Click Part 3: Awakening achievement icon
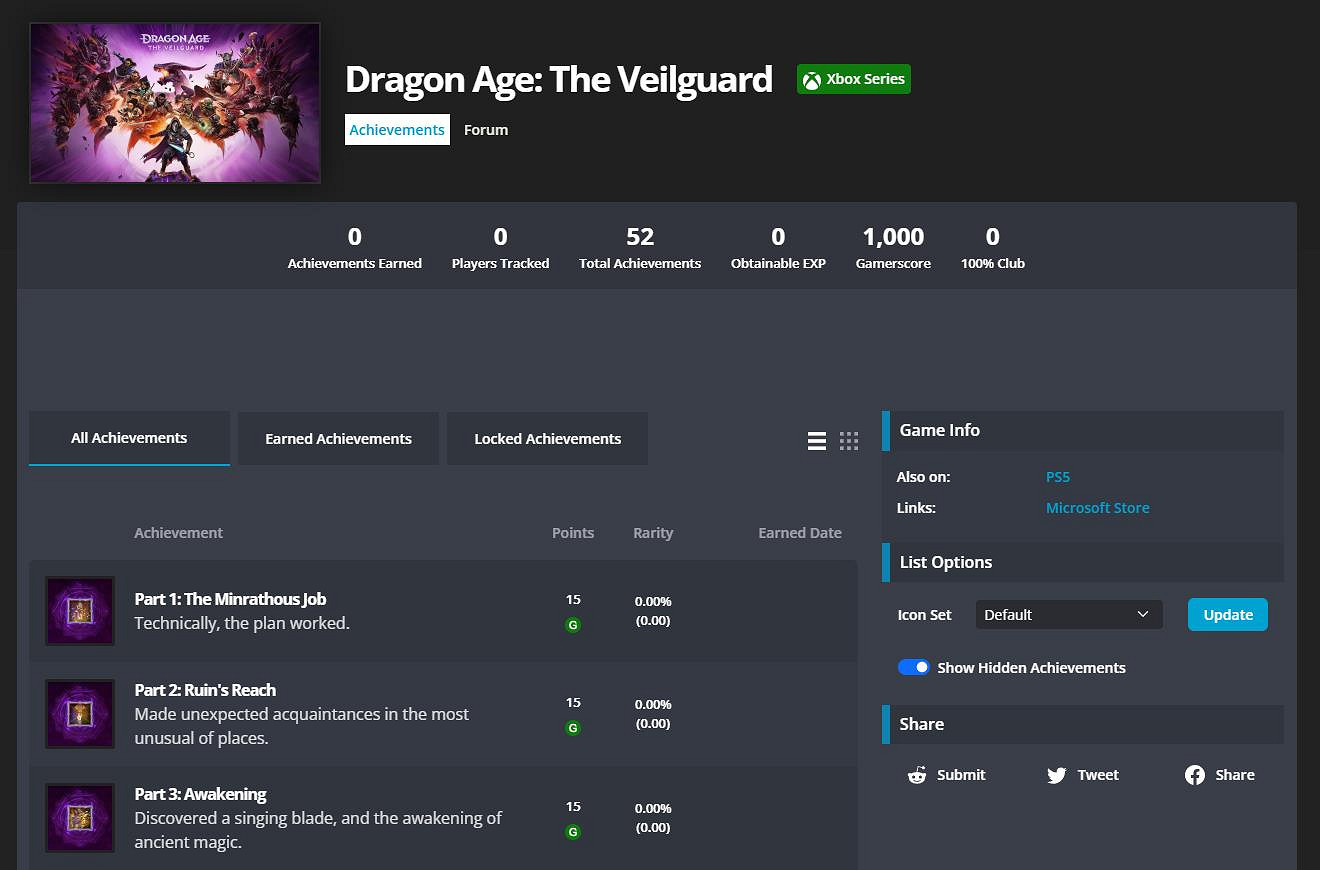This screenshot has width=1320, height=870. click(80, 818)
